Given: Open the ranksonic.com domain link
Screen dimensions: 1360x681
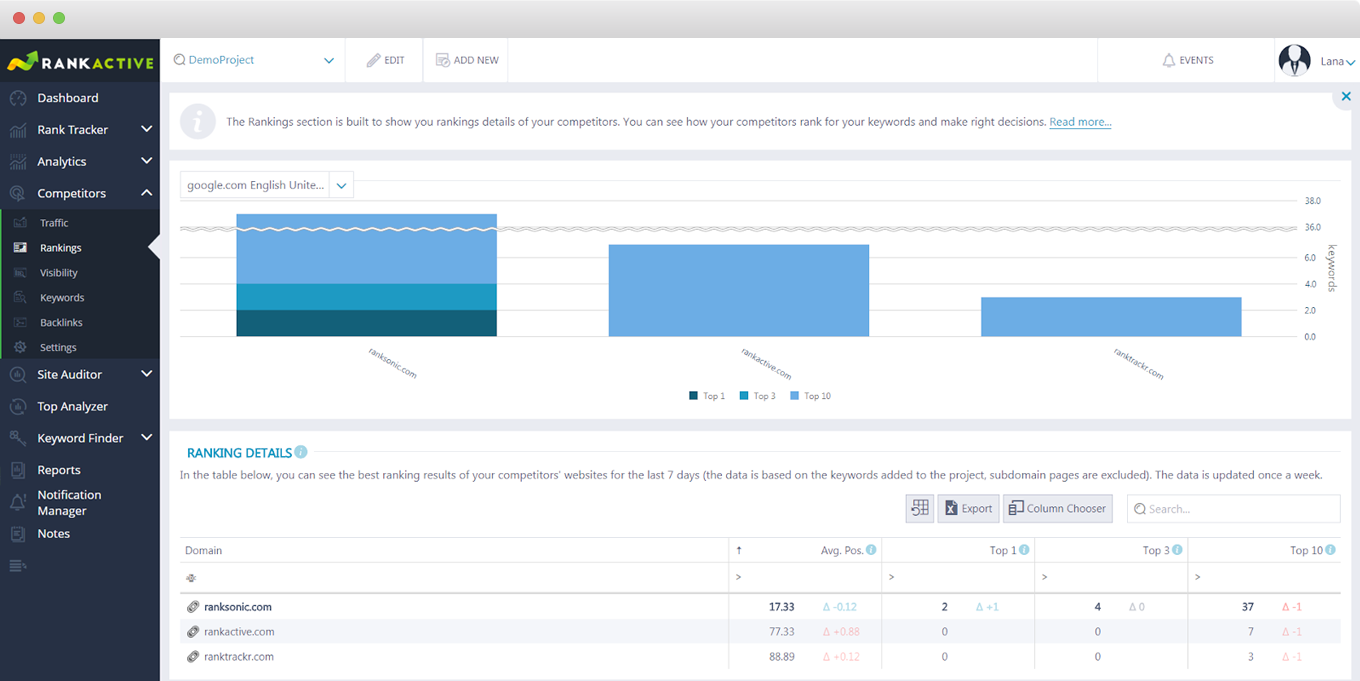Looking at the screenshot, I should (238, 607).
